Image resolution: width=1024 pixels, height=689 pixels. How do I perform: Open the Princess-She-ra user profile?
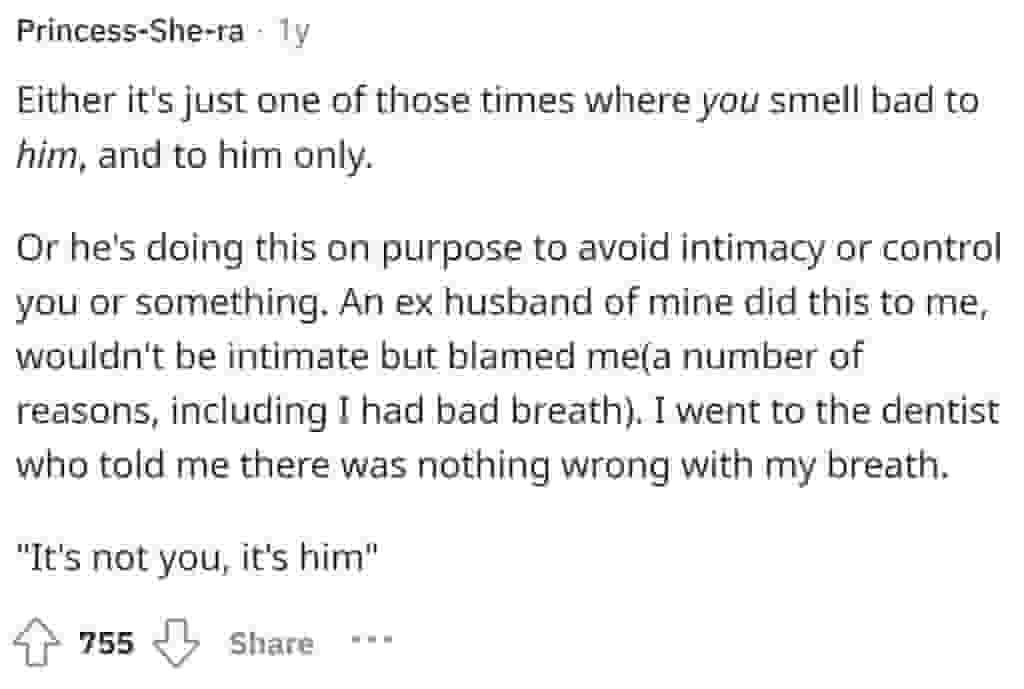coord(131,32)
